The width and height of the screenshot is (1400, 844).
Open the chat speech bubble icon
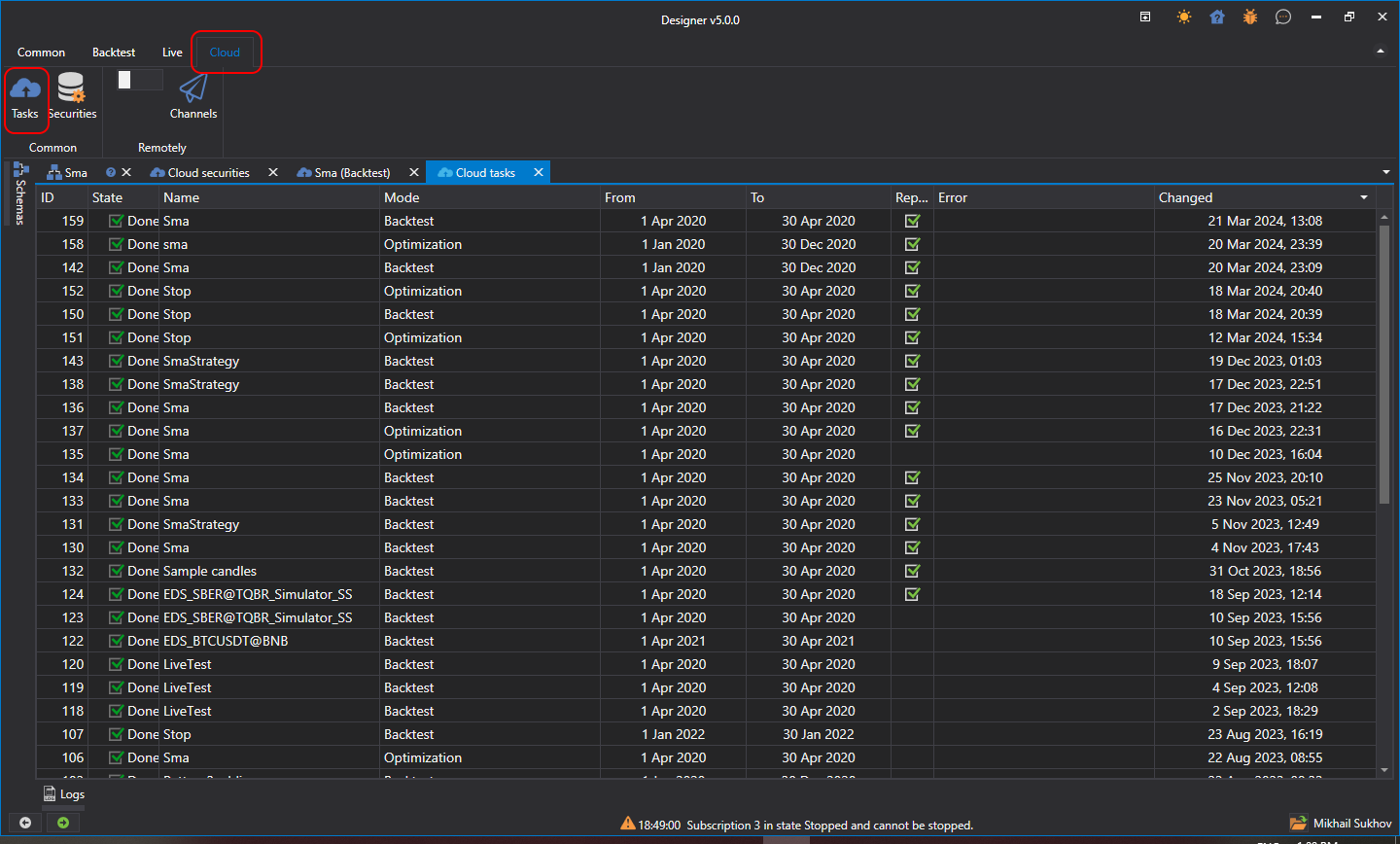click(1283, 18)
